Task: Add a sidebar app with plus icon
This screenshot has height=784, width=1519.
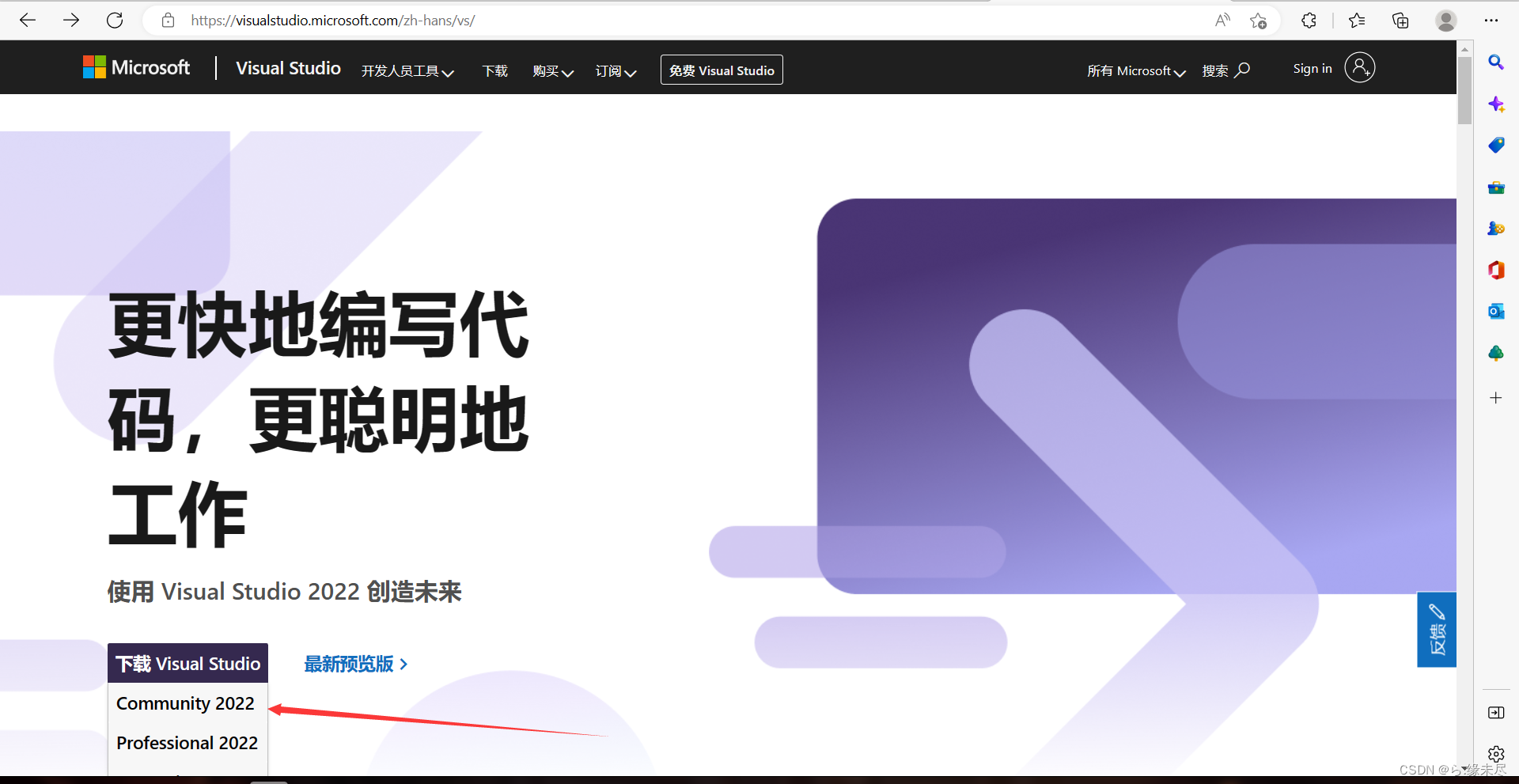Action: point(1495,398)
